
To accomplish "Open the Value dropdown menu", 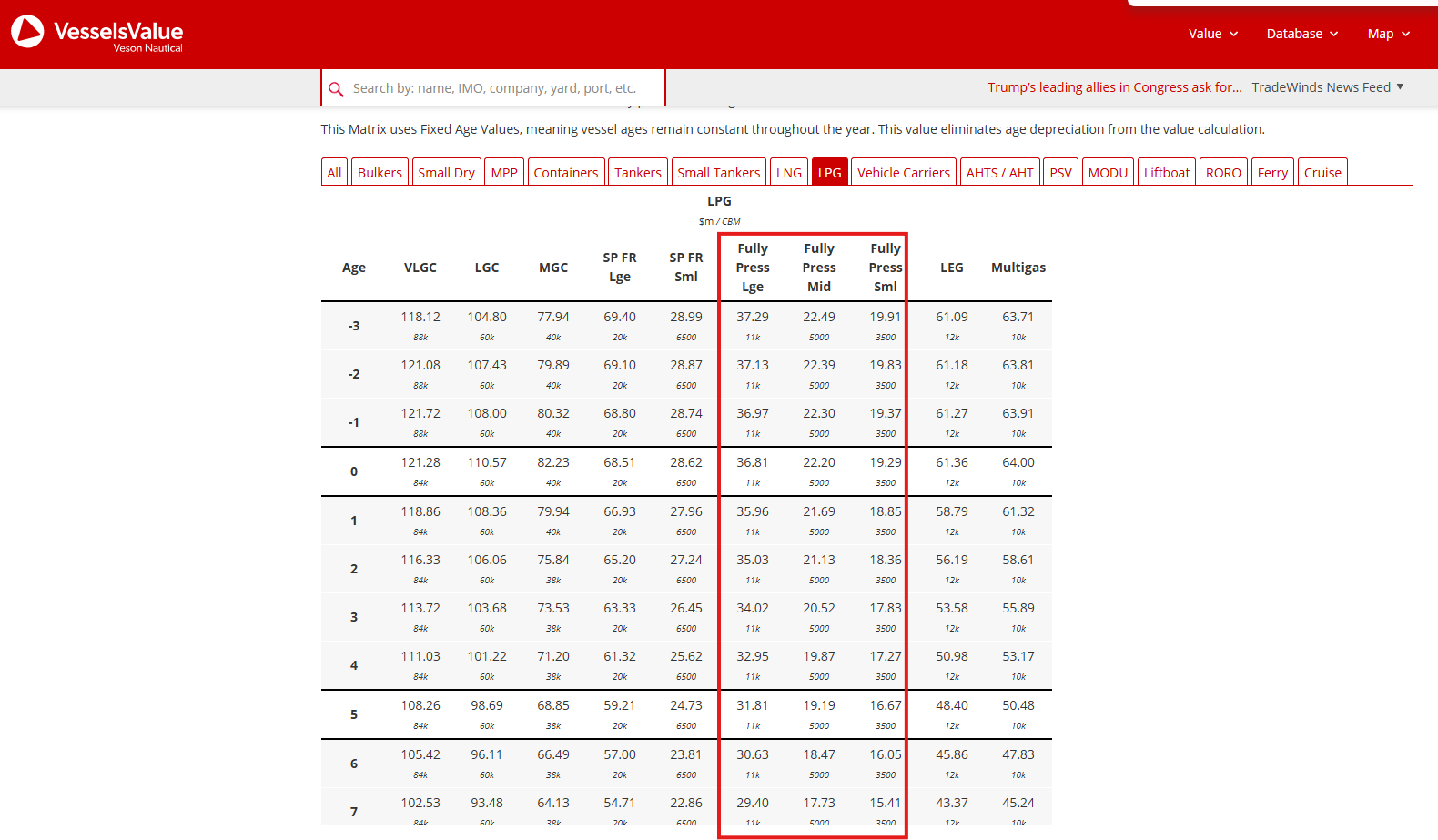I will coord(1213,34).
